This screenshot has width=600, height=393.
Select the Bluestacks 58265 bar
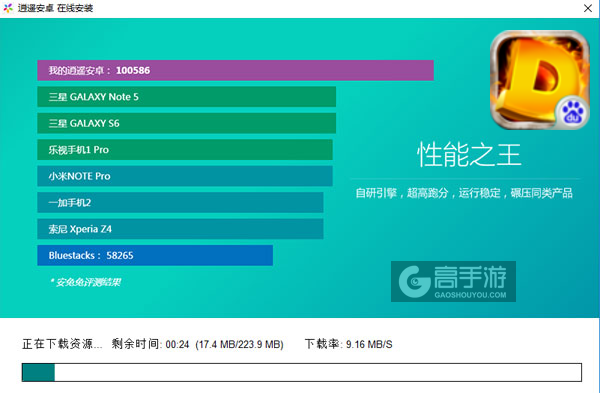[155, 255]
